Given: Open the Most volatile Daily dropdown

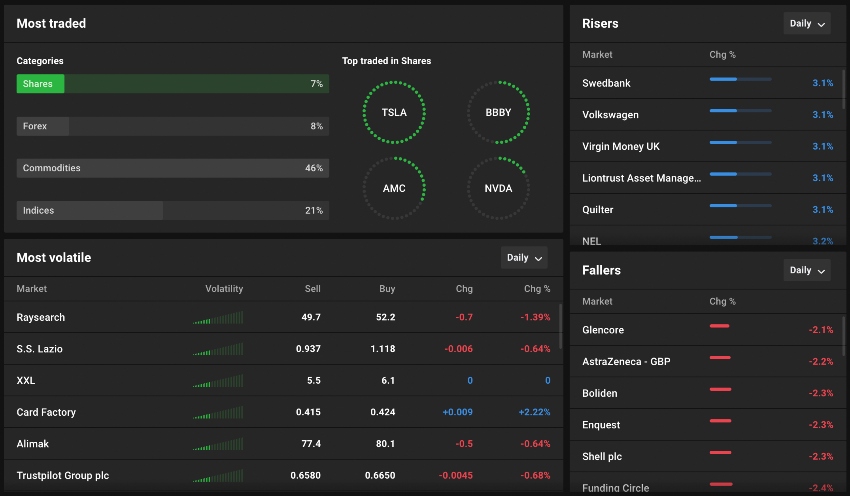Looking at the screenshot, I should point(524,257).
